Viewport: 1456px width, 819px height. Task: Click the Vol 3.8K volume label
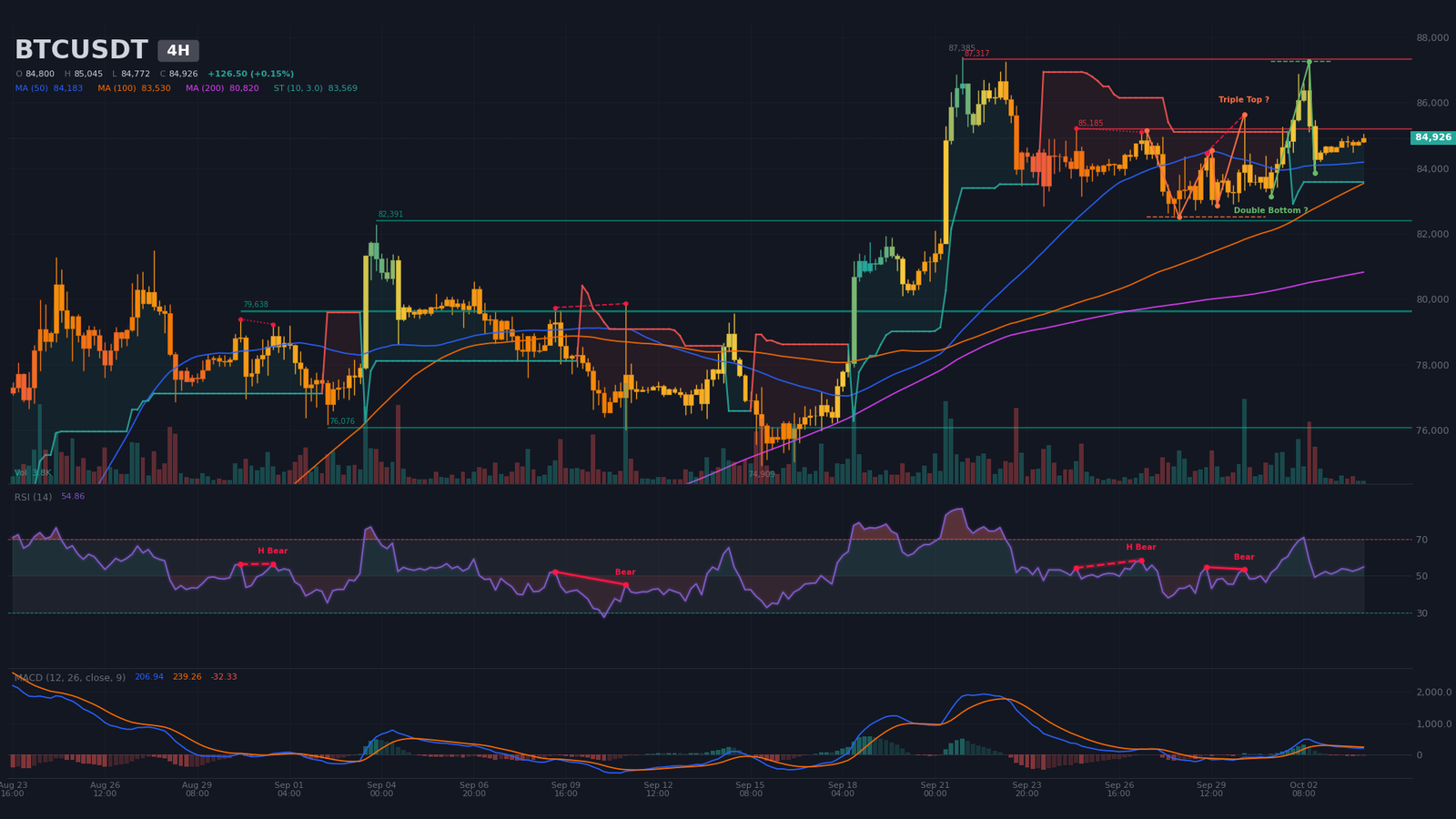[33, 473]
